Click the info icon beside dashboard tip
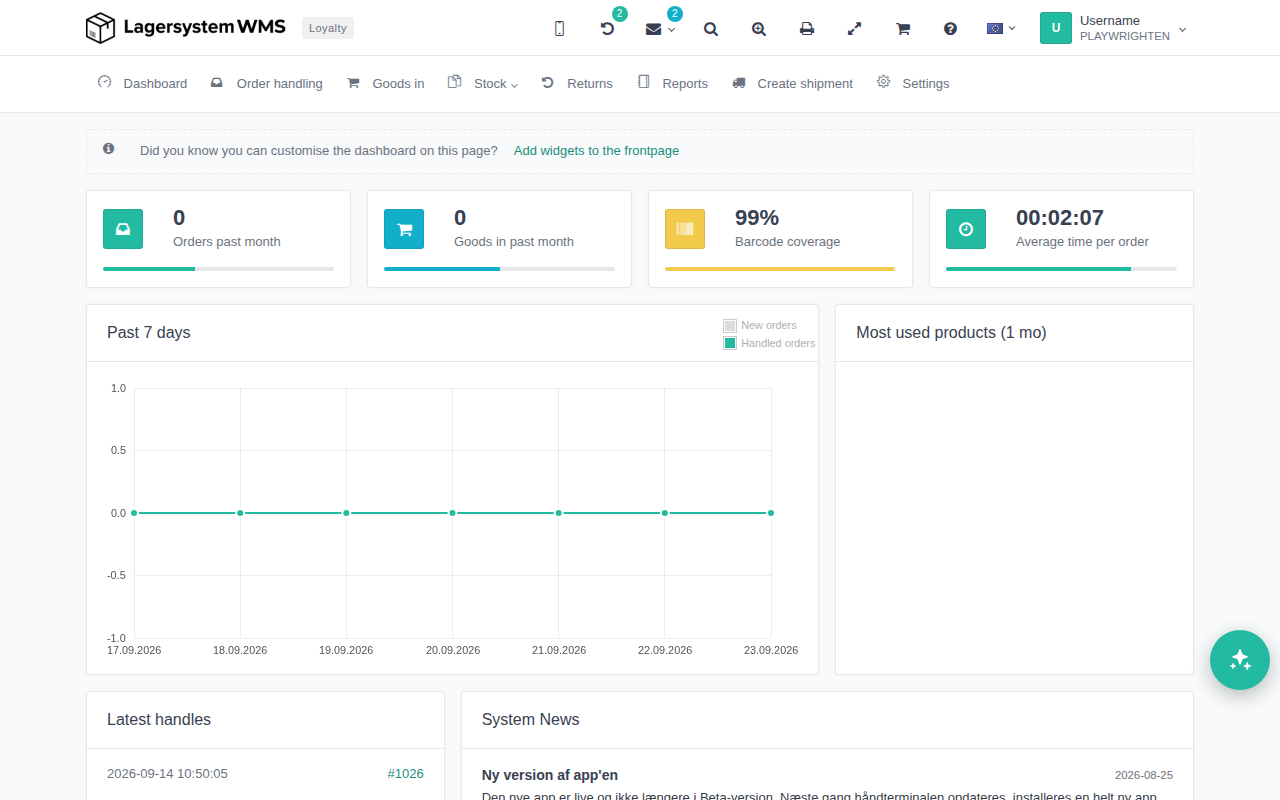This screenshot has width=1280, height=800. click(109, 149)
